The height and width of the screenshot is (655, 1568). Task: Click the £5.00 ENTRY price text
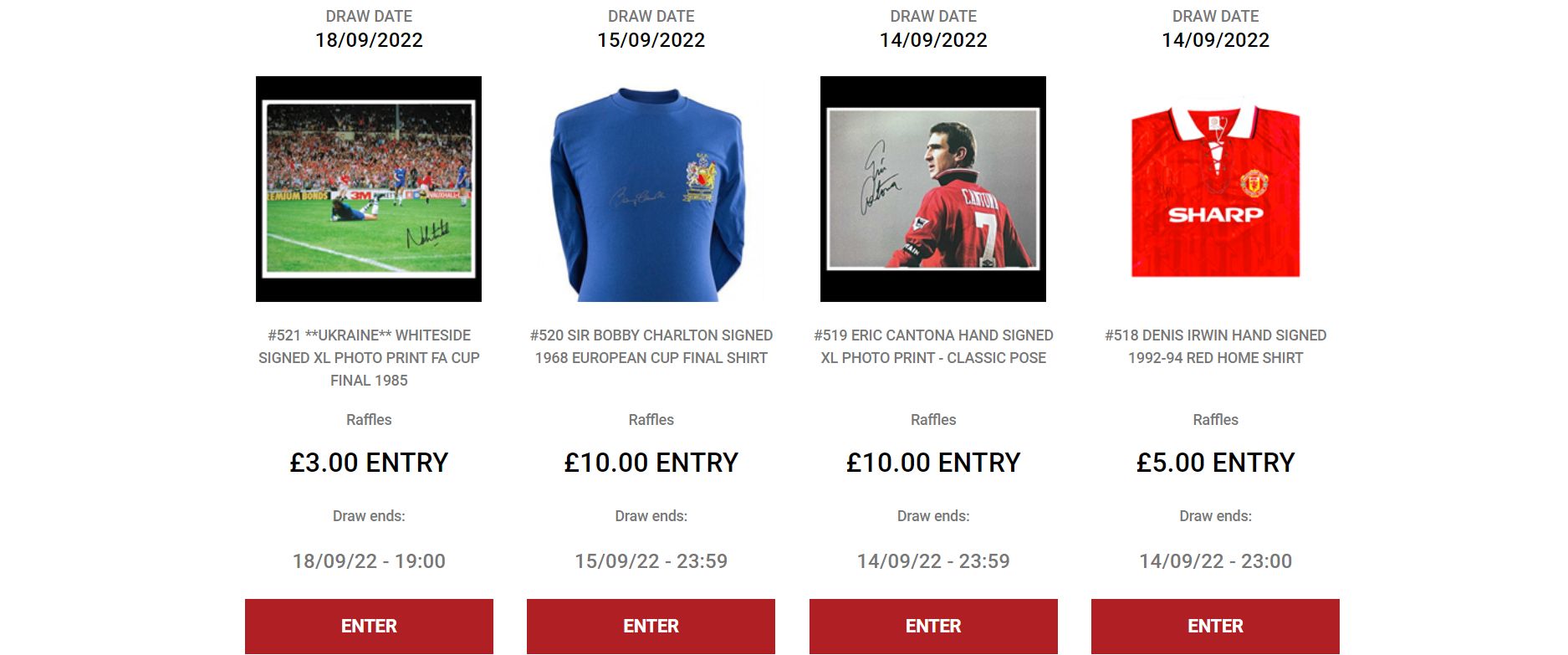click(x=1215, y=463)
